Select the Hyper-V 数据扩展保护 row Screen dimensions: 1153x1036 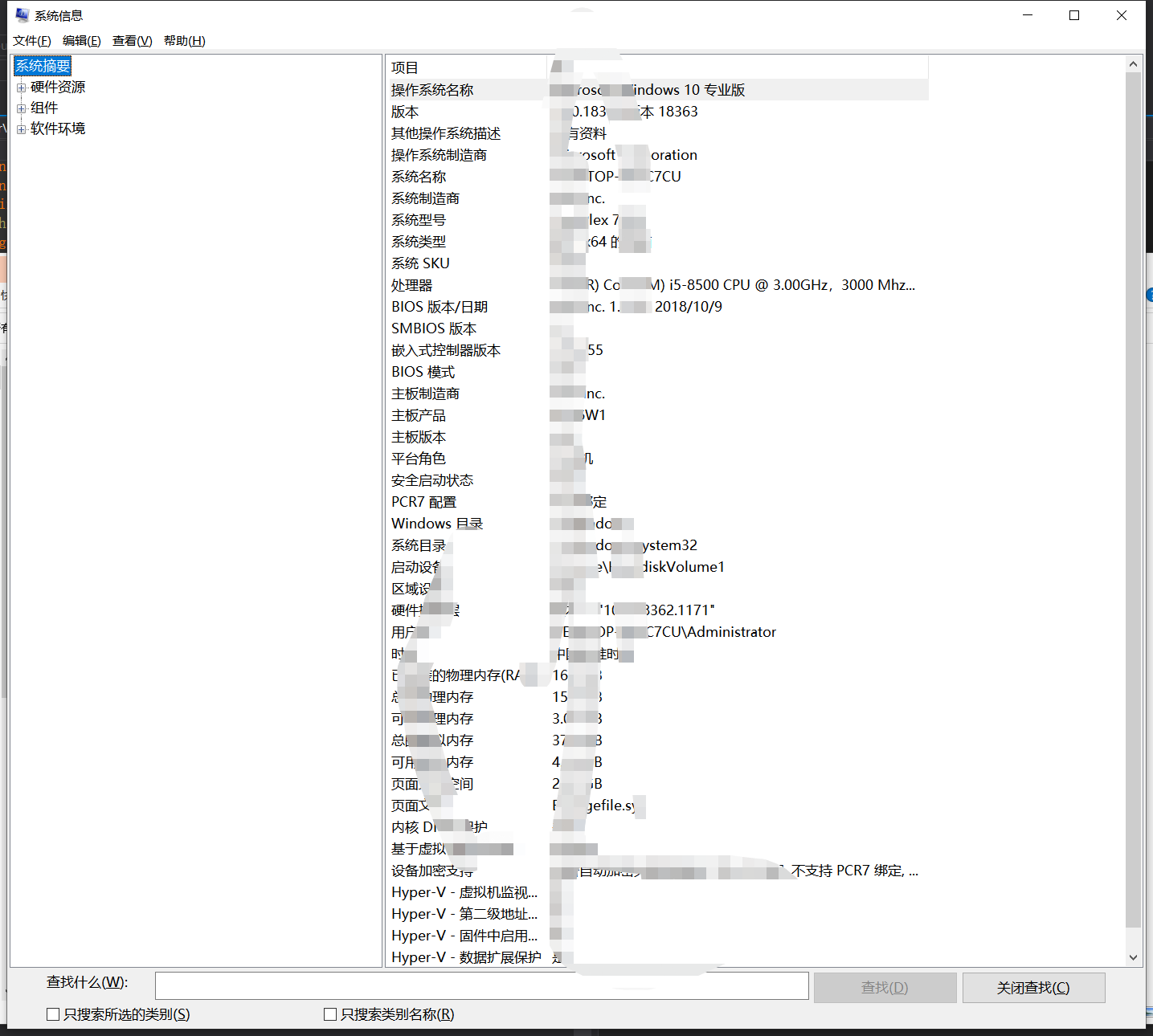pyautogui.click(x=562, y=956)
